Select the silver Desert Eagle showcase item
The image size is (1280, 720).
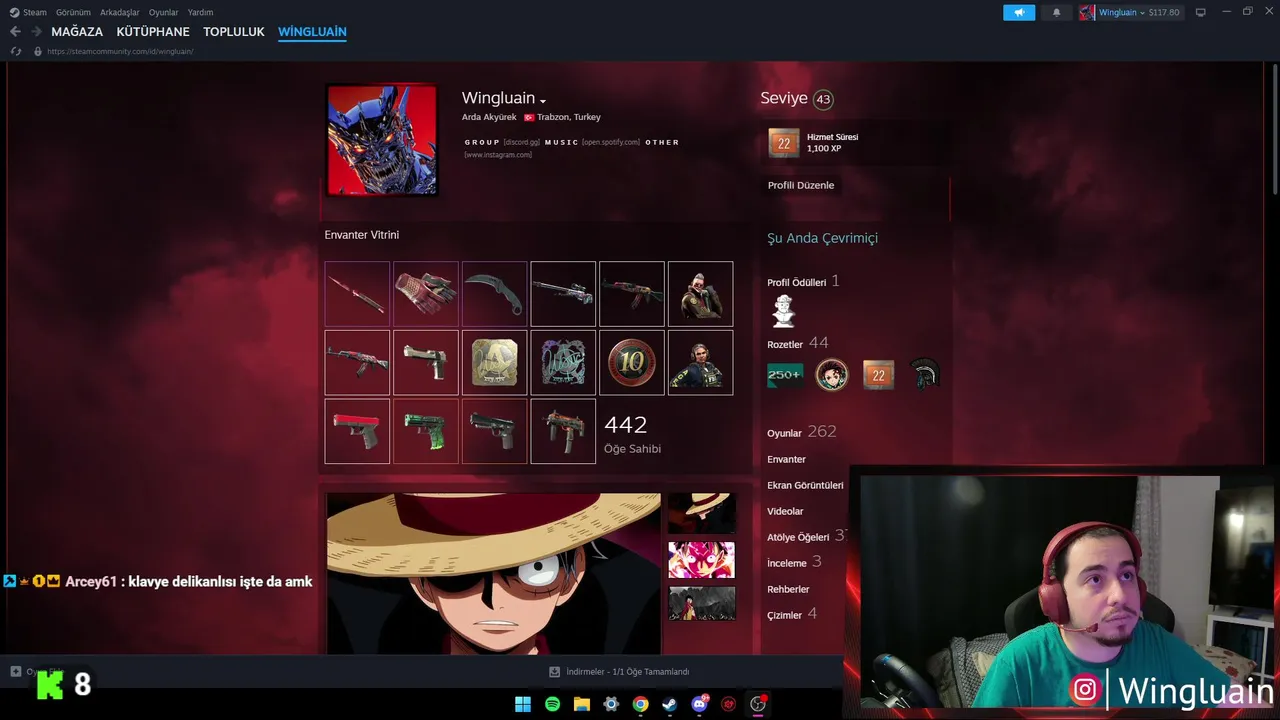(426, 363)
